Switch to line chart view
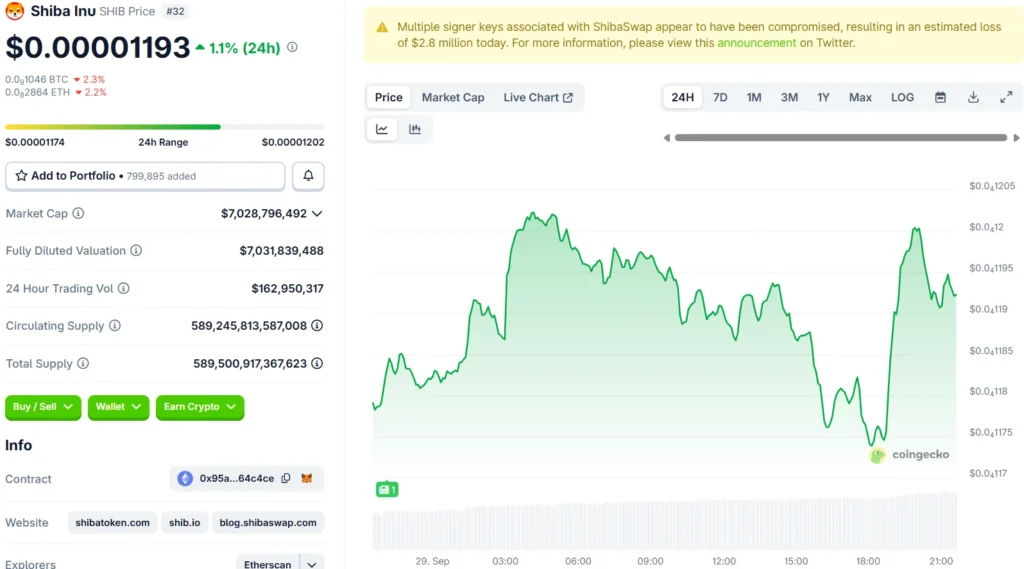Viewport: 1024px width, 569px height. click(x=382, y=129)
